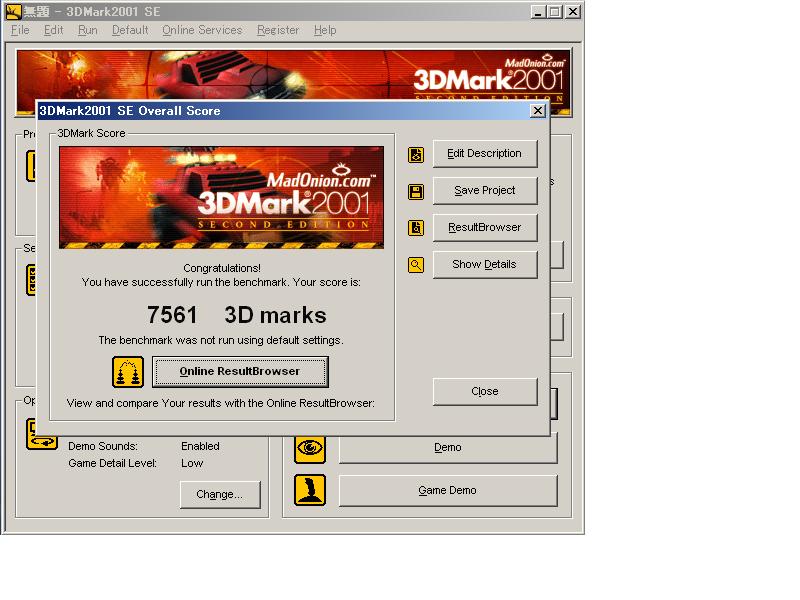
Task: Click the Online ResultBrowser trees icon
Action: 128,372
